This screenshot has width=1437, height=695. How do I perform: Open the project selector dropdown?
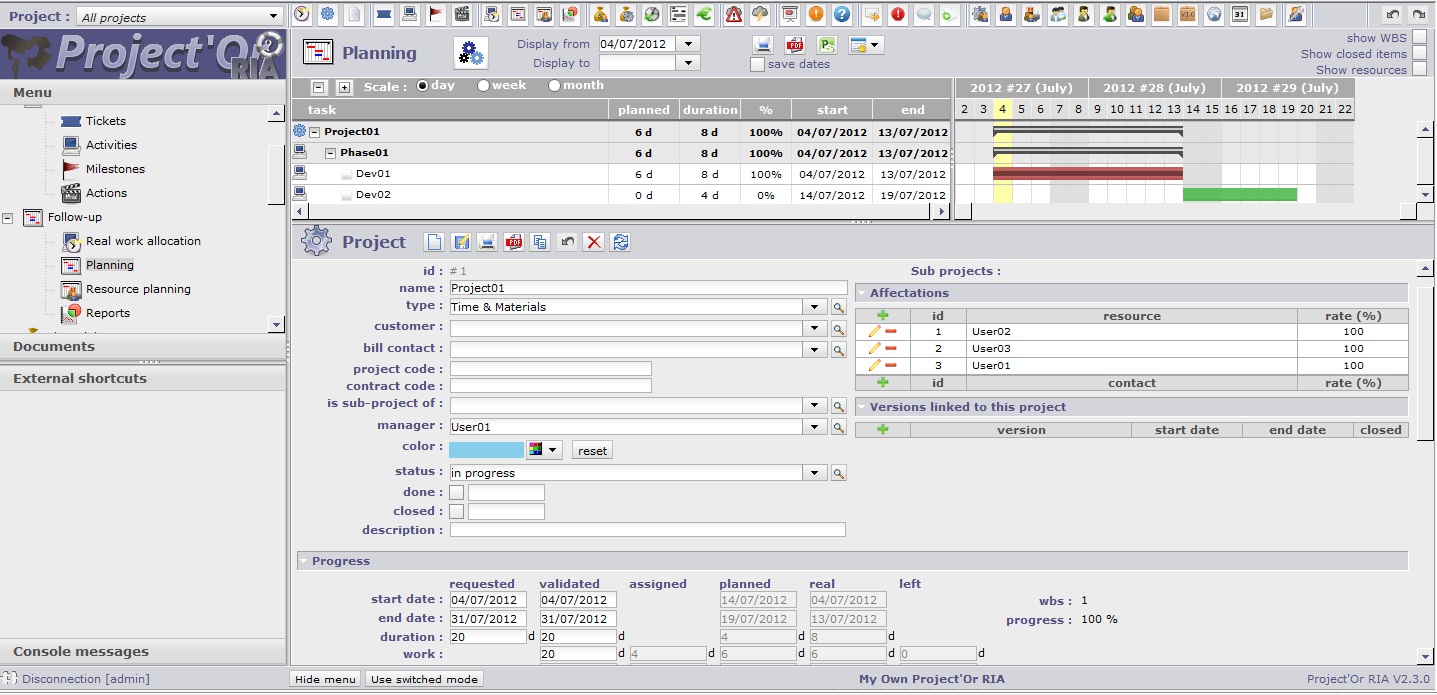pyautogui.click(x=274, y=16)
